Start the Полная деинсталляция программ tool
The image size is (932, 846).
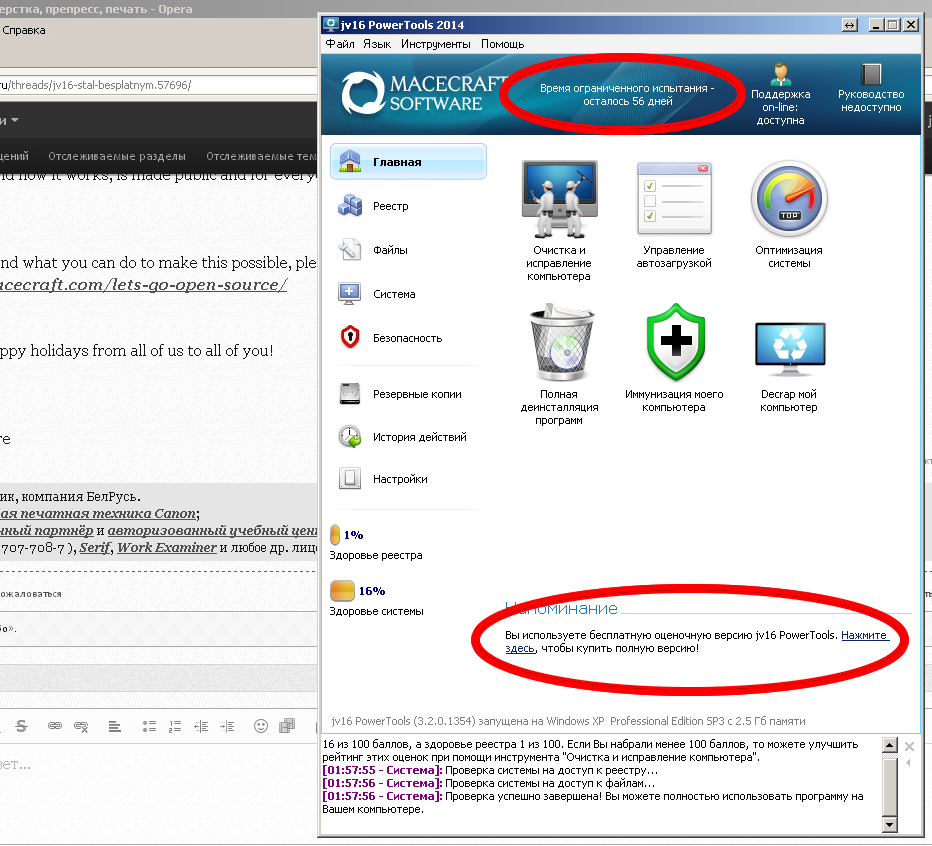point(559,364)
